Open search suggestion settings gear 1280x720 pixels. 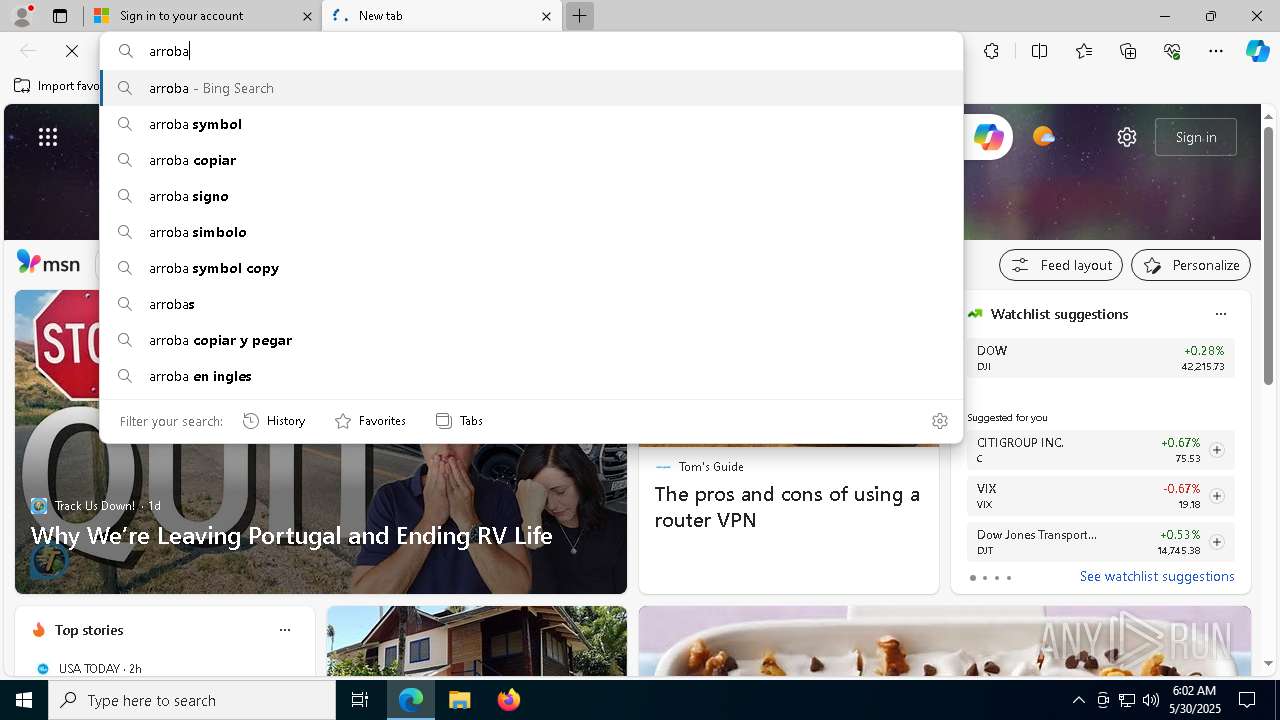tap(939, 421)
